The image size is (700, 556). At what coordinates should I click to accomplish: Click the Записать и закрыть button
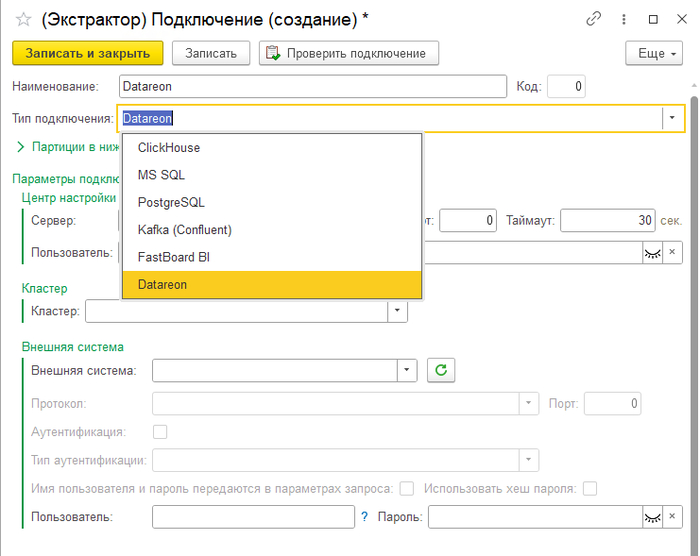tap(87, 53)
